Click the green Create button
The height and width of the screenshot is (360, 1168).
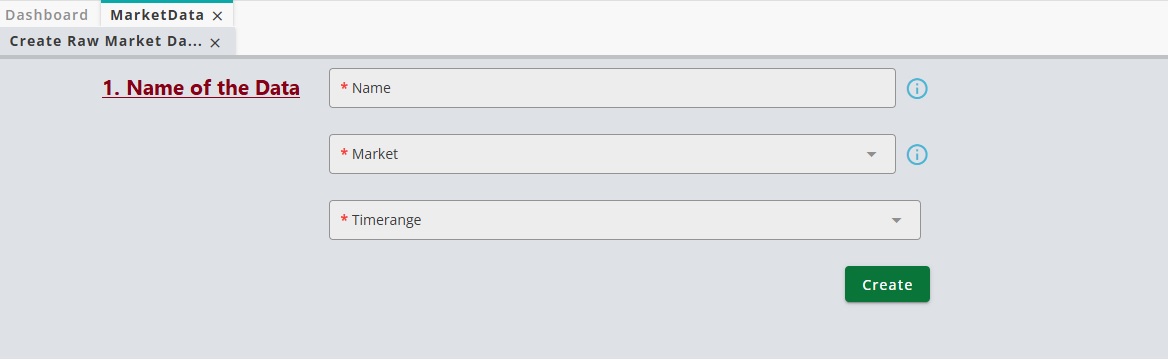(x=887, y=284)
